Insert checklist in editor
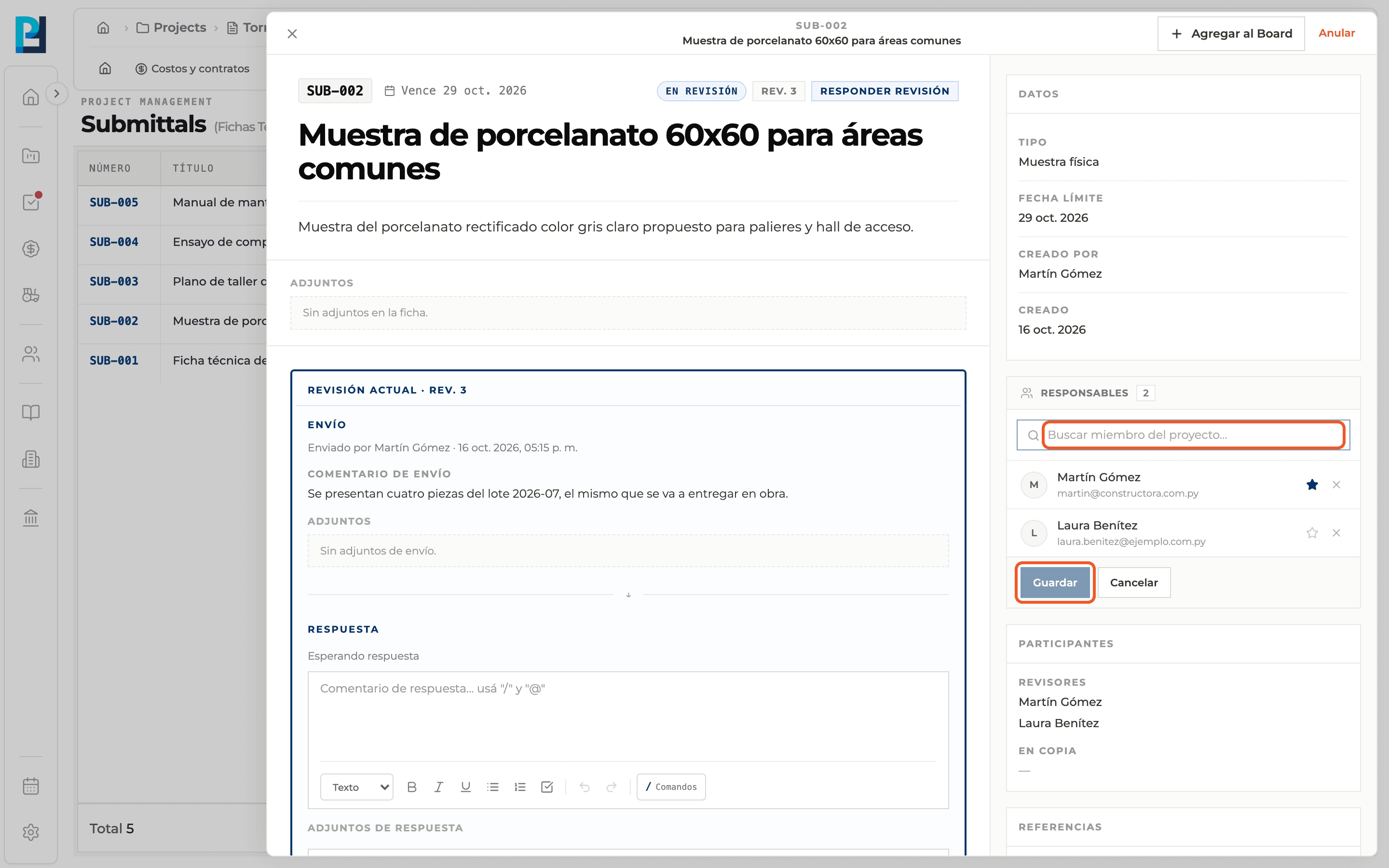1389x868 pixels. point(547,787)
